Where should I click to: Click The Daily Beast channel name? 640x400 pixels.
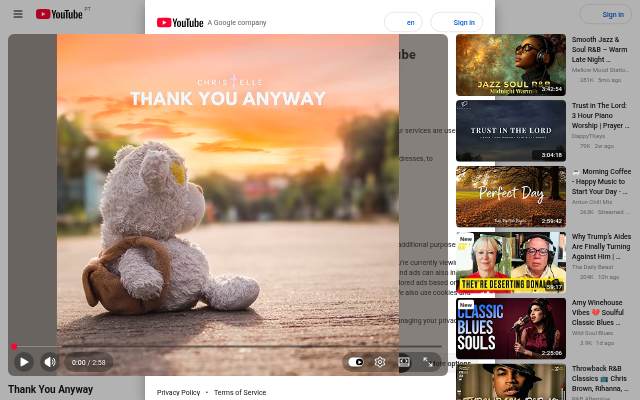(x=592, y=267)
